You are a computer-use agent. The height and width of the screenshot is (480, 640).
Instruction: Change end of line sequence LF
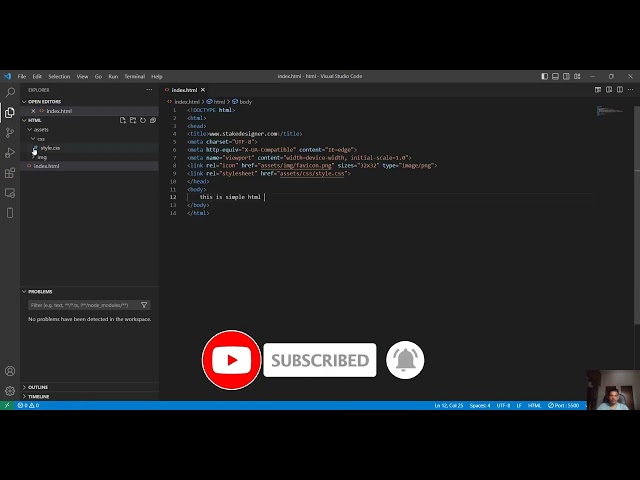coord(519,405)
